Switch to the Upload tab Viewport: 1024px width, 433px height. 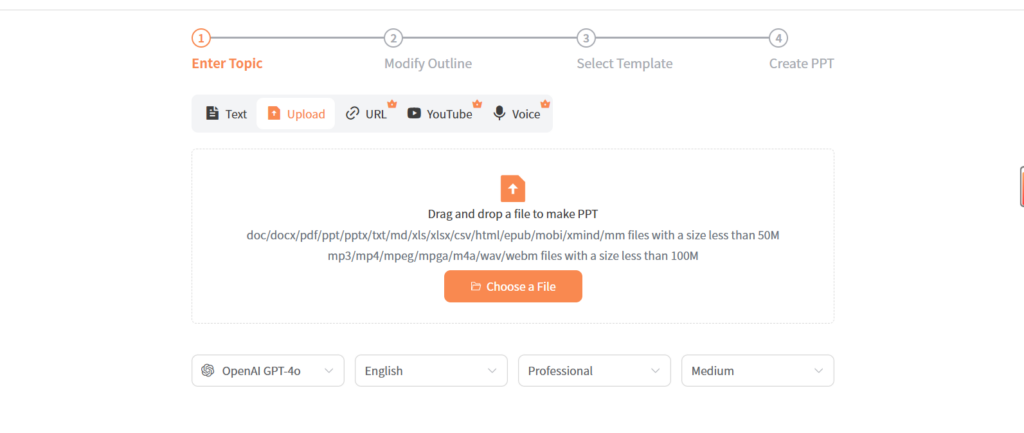tap(296, 114)
